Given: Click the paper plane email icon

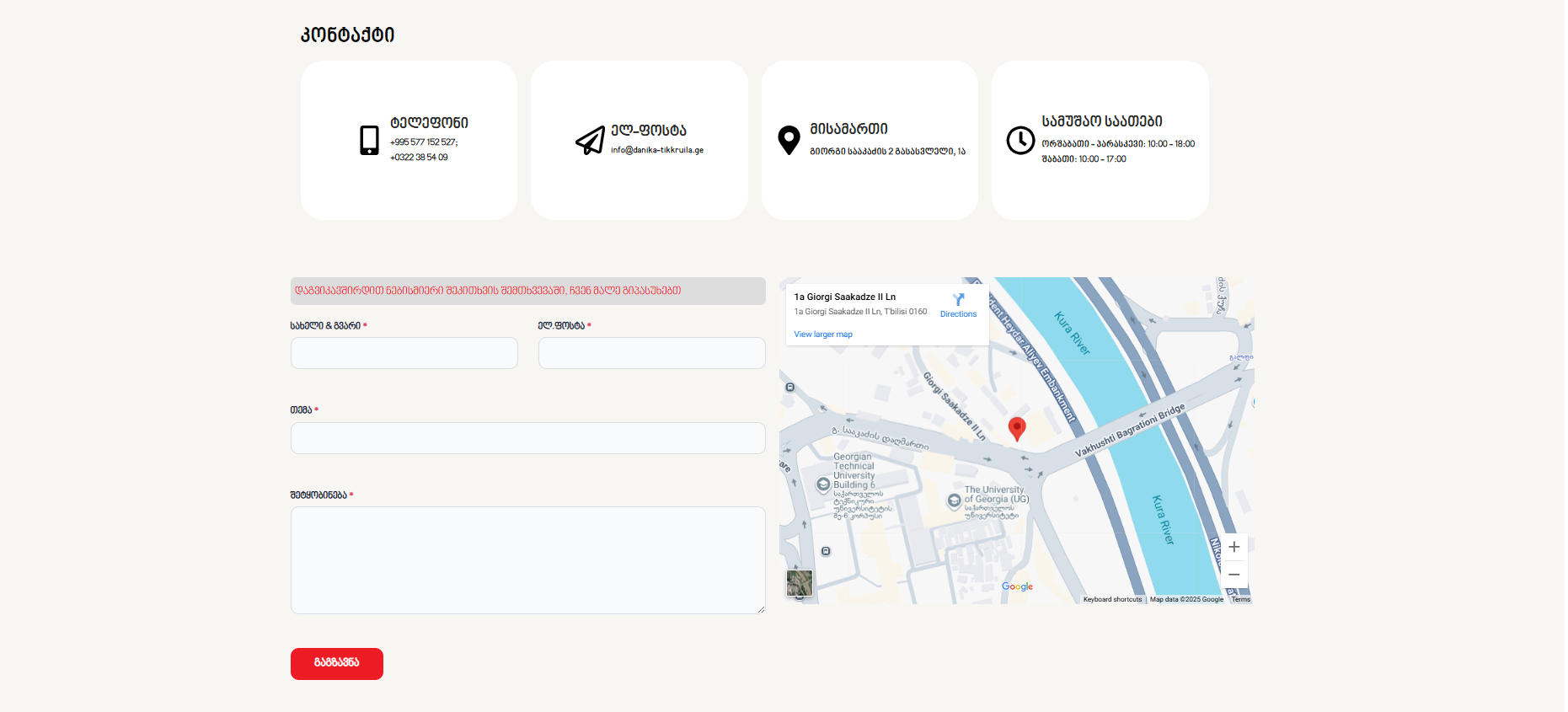Looking at the screenshot, I should (590, 140).
